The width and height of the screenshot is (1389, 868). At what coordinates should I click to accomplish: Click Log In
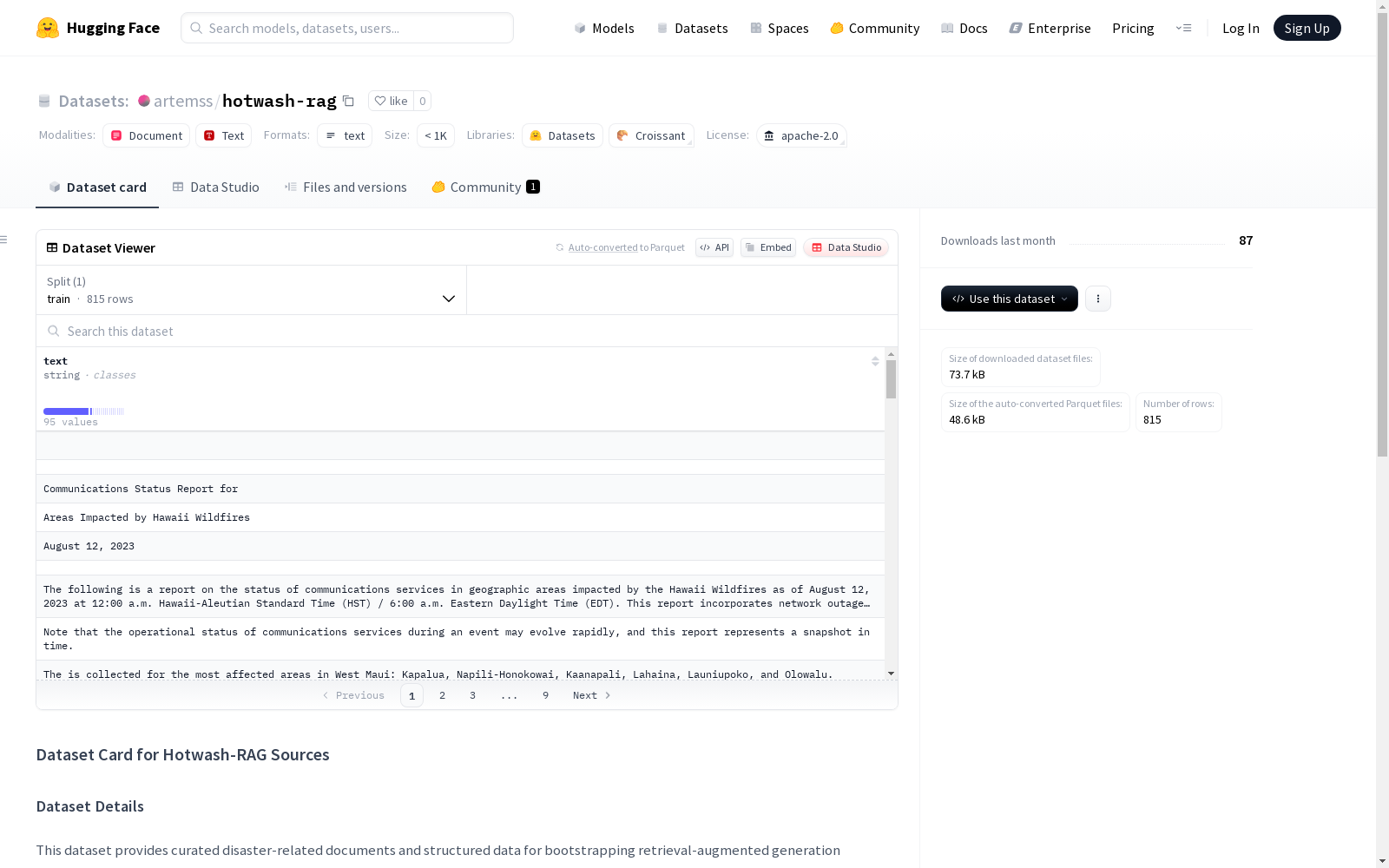tap(1241, 28)
